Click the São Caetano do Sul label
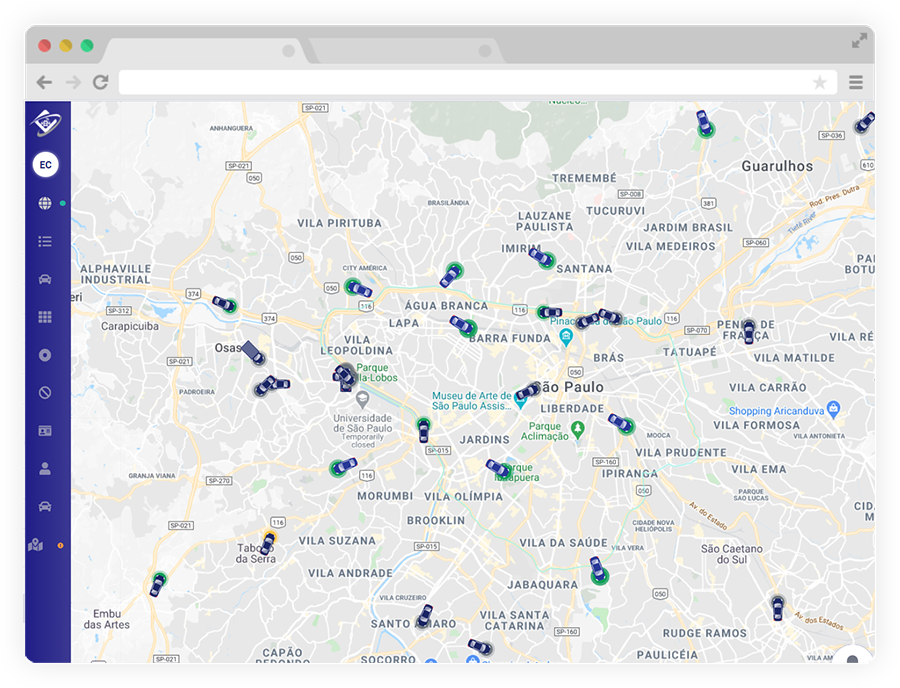 (732, 554)
